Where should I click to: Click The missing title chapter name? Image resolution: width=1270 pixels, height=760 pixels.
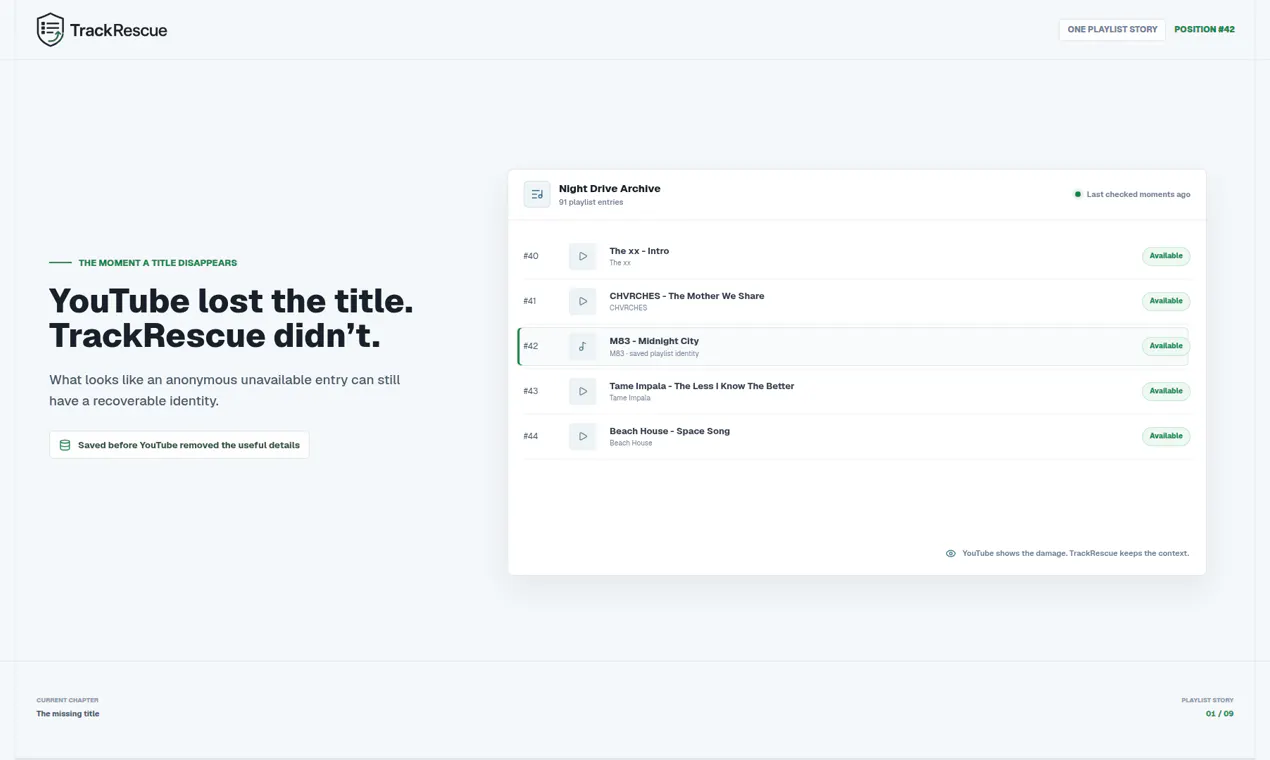(x=68, y=714)
